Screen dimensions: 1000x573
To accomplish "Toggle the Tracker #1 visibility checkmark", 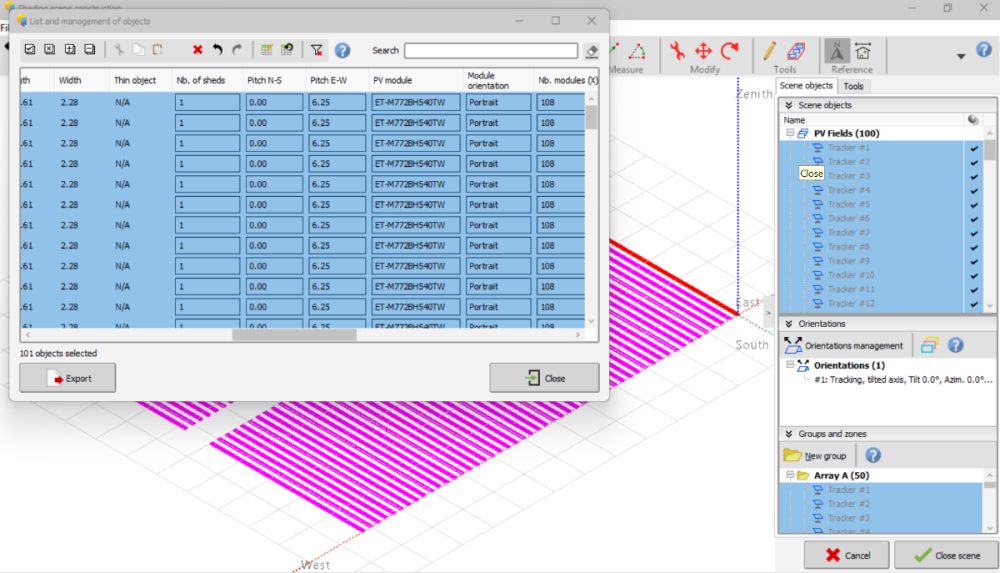I will [973, 148].
